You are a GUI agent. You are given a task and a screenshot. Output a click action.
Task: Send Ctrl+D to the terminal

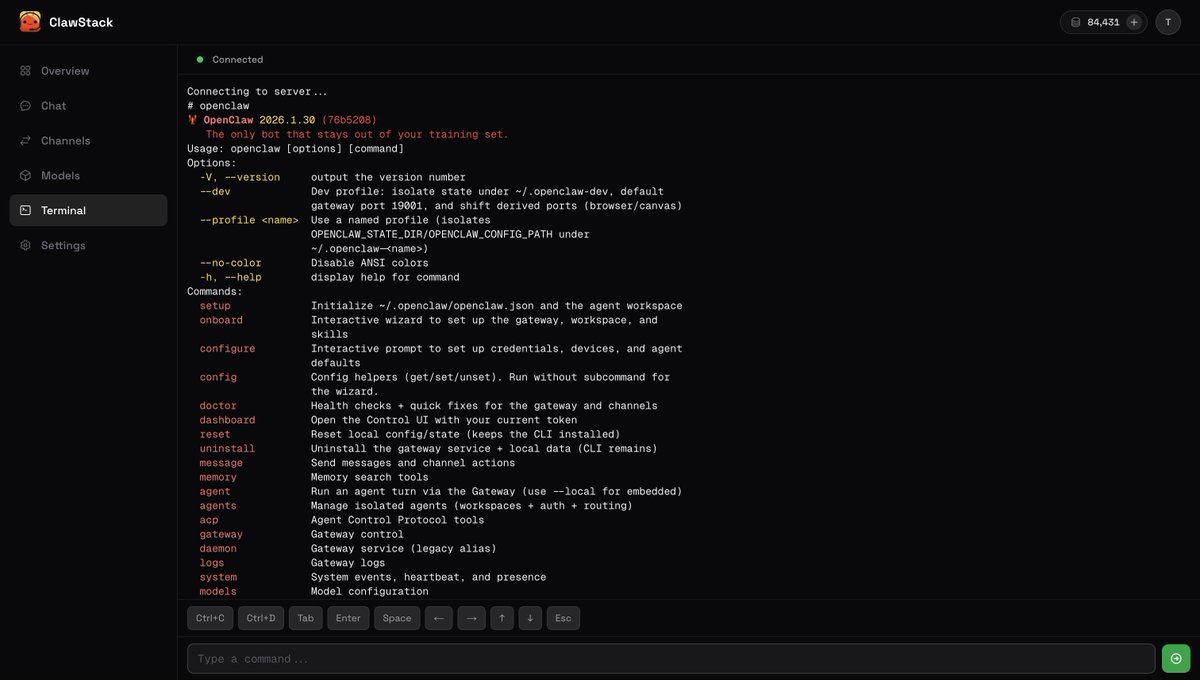[261, 618]
